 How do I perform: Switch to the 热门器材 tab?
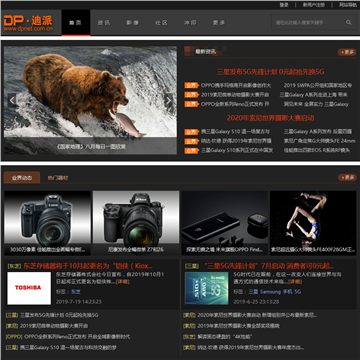coord(58,178)
